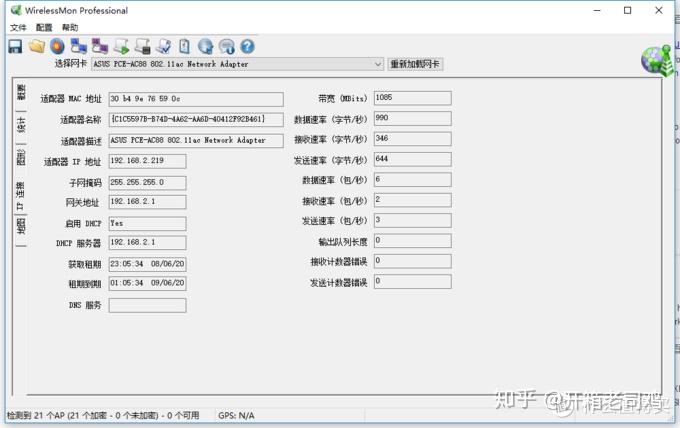The image size is (680, 428).
Task: Click the 适配器 IP 地址 field 192.168.2.219
Action: tap(147, 161)
